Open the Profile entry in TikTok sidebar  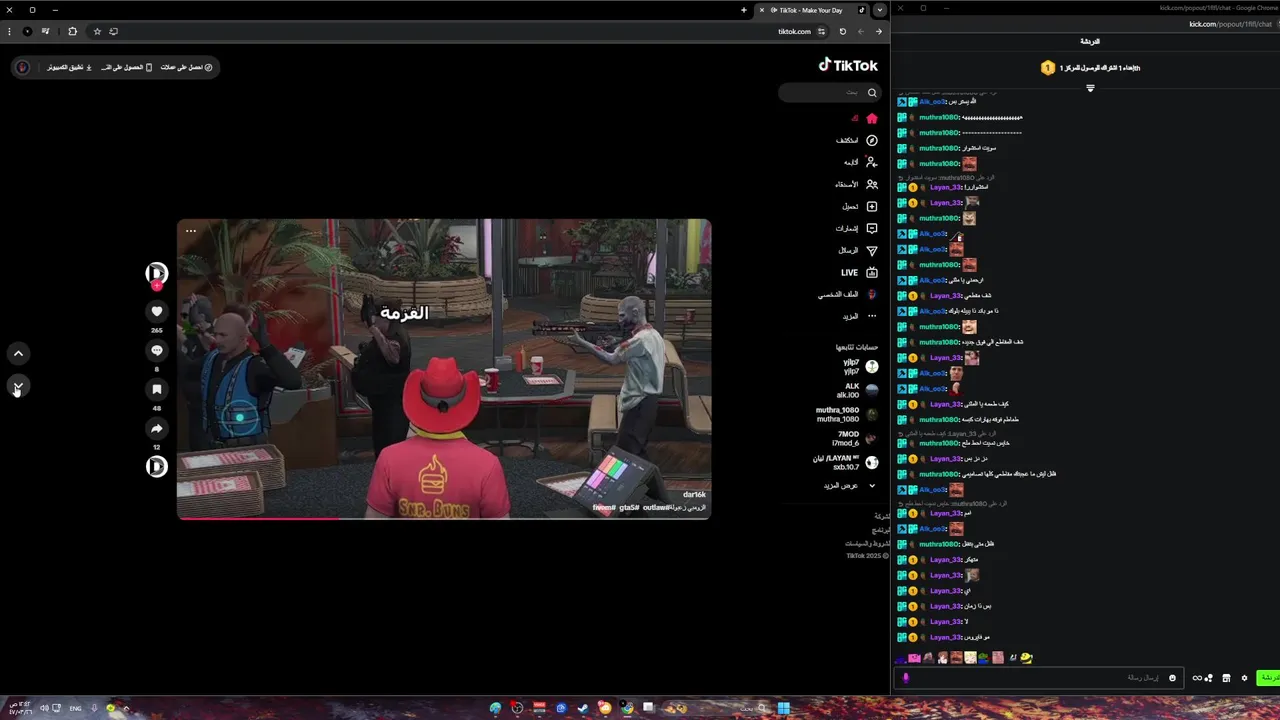click(848, 294)
